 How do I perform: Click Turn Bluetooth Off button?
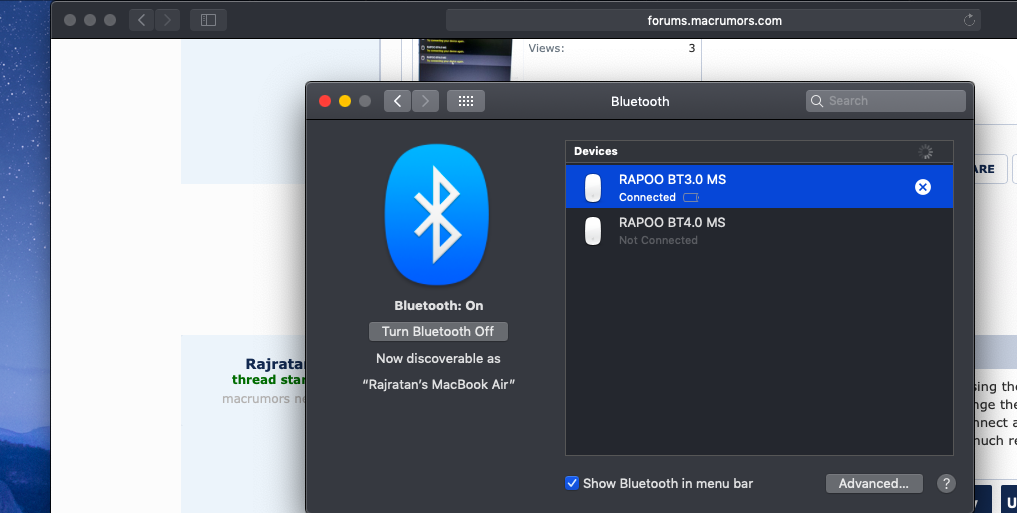[438, 331]
